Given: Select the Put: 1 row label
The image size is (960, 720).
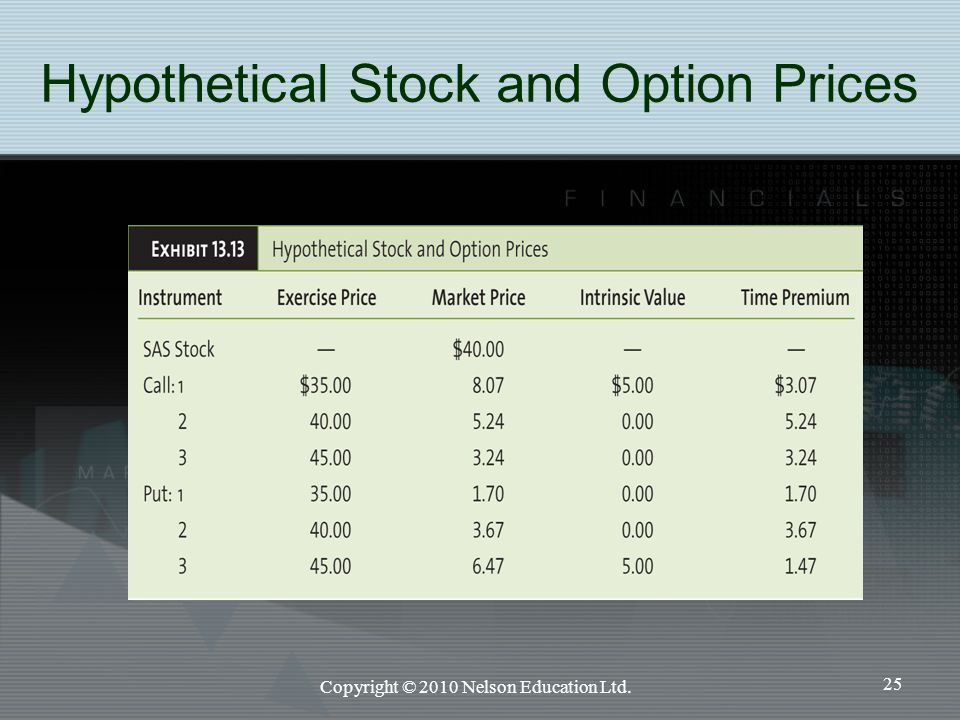Looking at the screenshot, I should tap(163, 494).
